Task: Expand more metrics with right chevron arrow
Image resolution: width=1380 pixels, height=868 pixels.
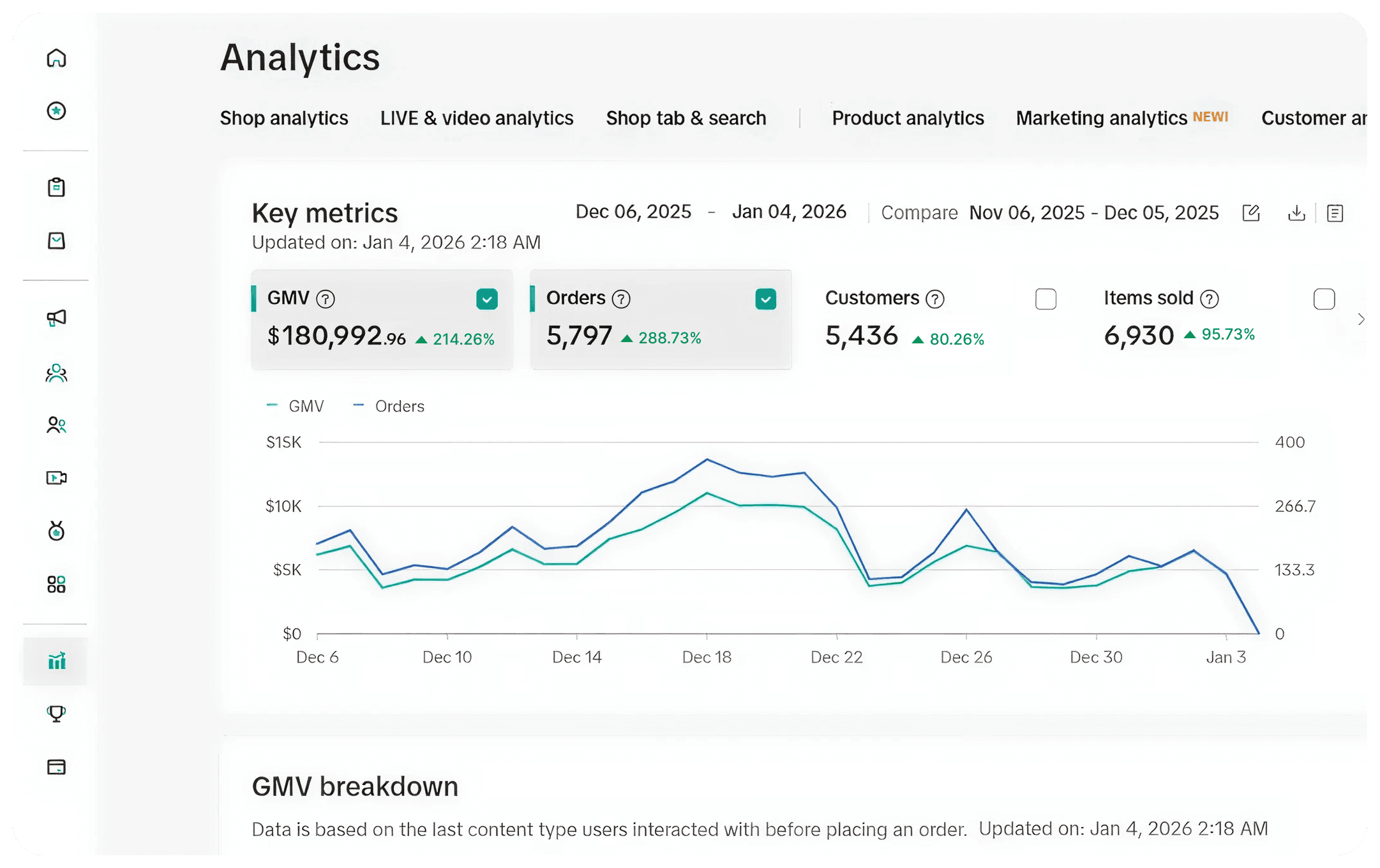Action: (1361, 319)
